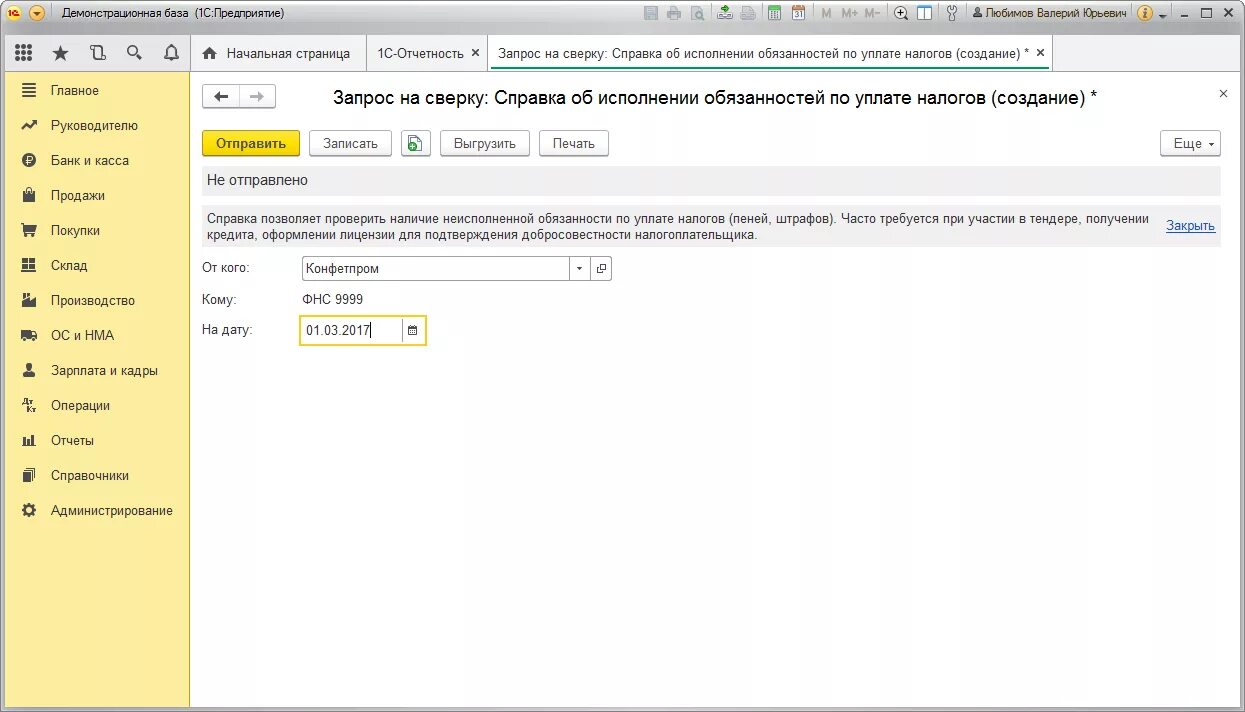Click the M+ memory add button
Image resolution: width=1245 pixels, height=712 pixels.
pyautogui.click(x=849, y=13)
